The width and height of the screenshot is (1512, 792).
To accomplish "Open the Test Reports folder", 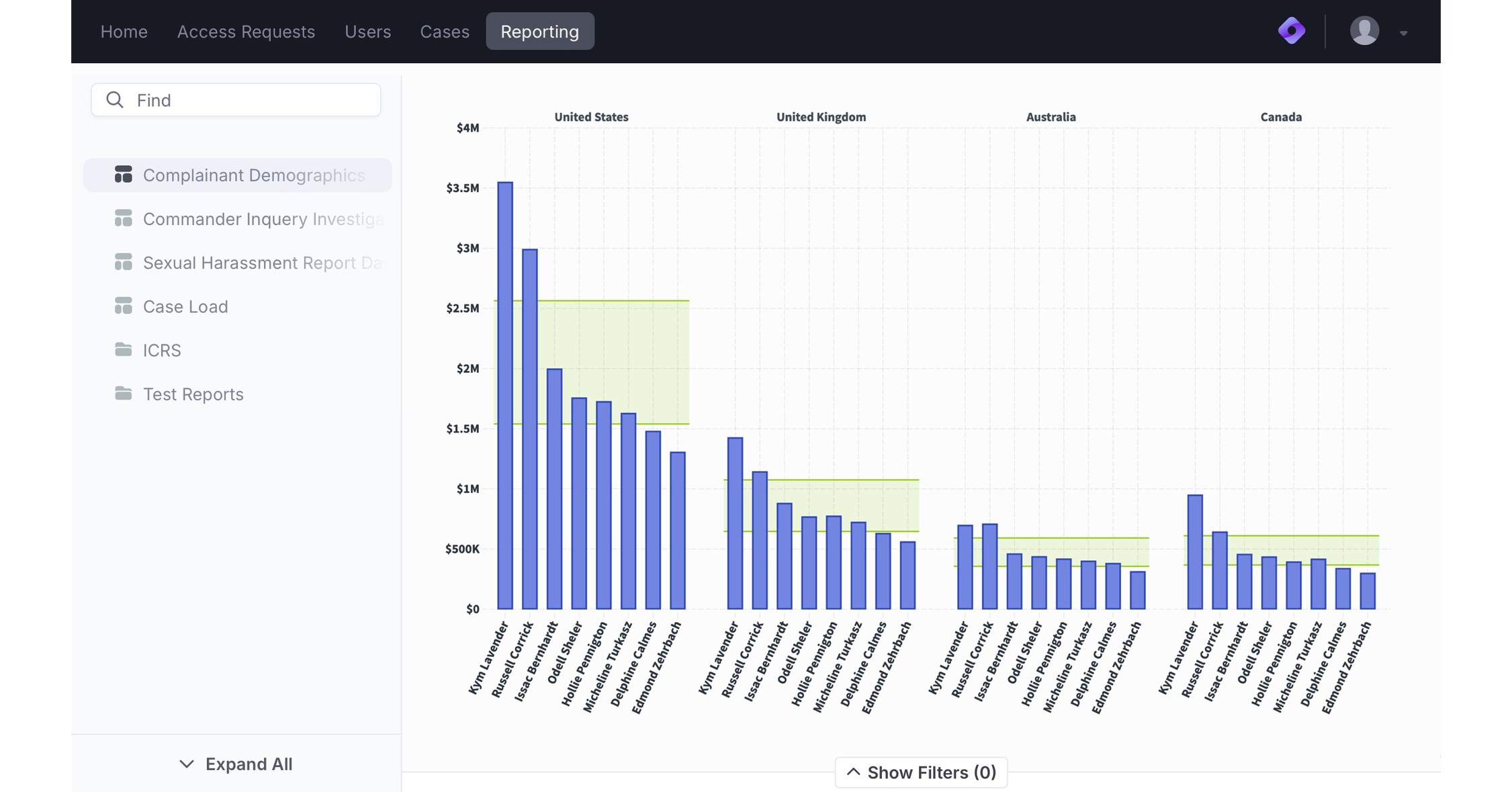I will 193,394.
